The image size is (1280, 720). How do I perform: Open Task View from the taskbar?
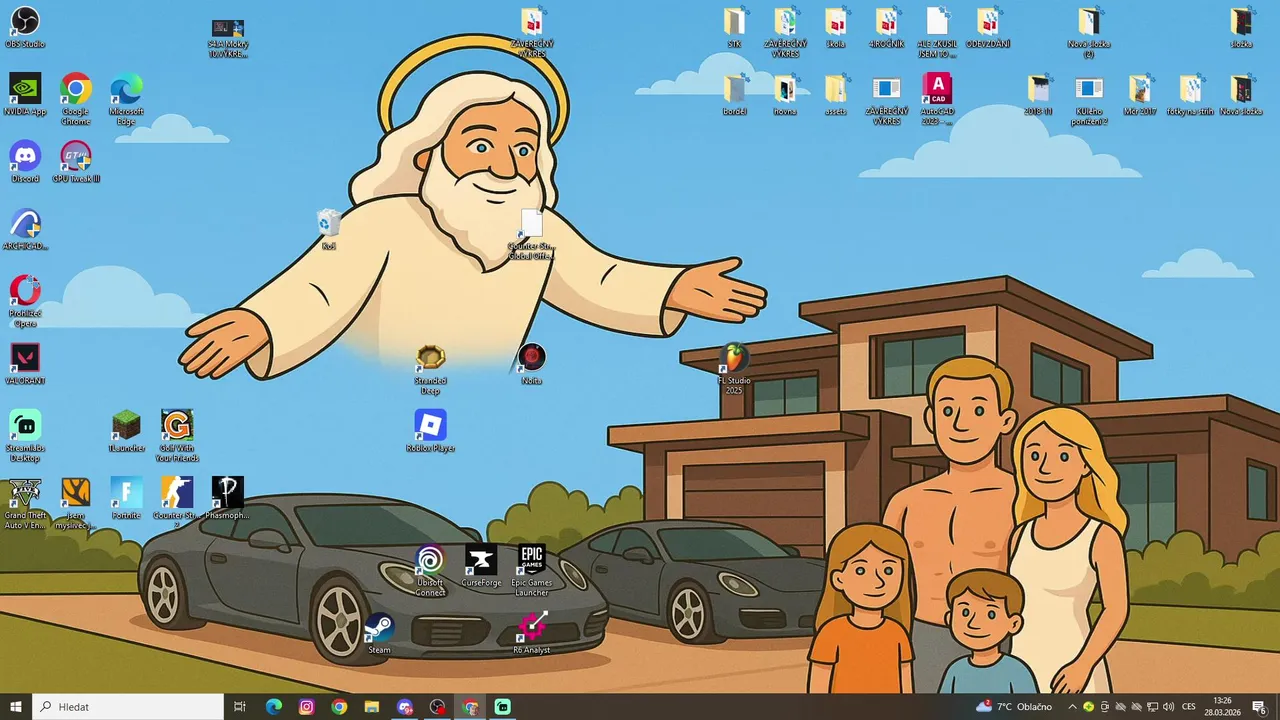pos(240,707)
